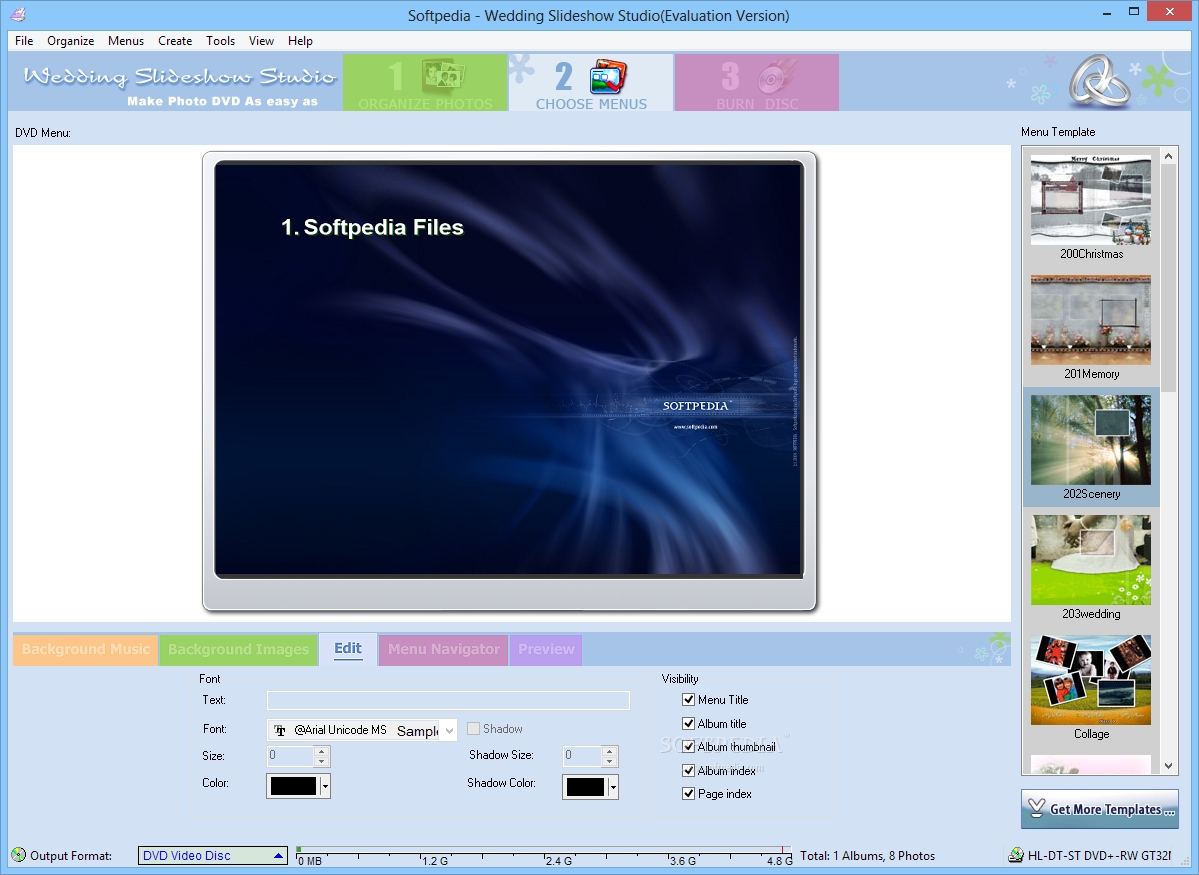Open the View menu
This screenshot has width=1199, height=875.
261,41
